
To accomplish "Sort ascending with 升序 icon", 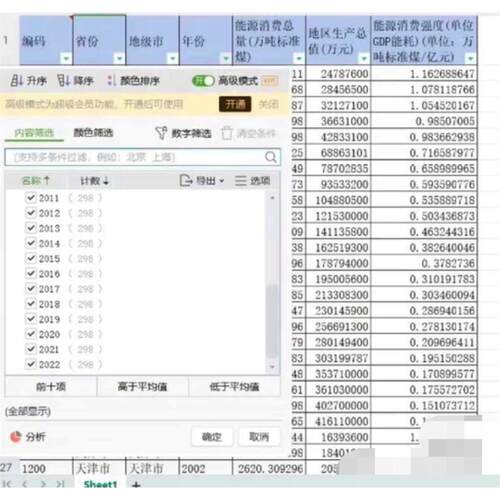I will pos(16,80).
